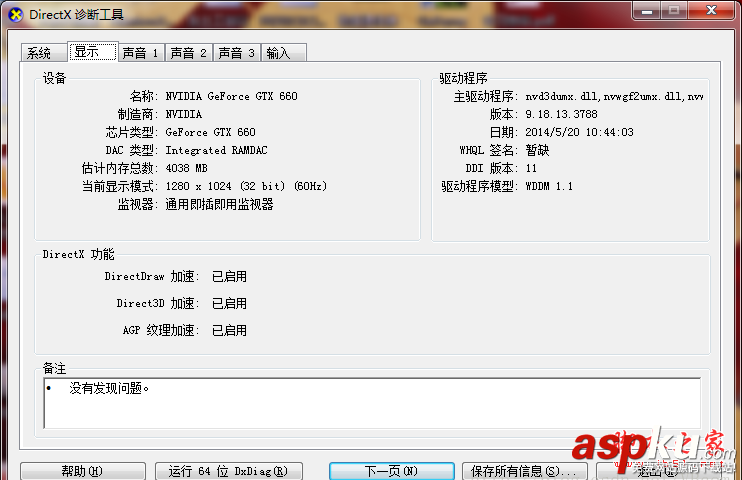Click the 当前显示模式 label

click(119, 186)
